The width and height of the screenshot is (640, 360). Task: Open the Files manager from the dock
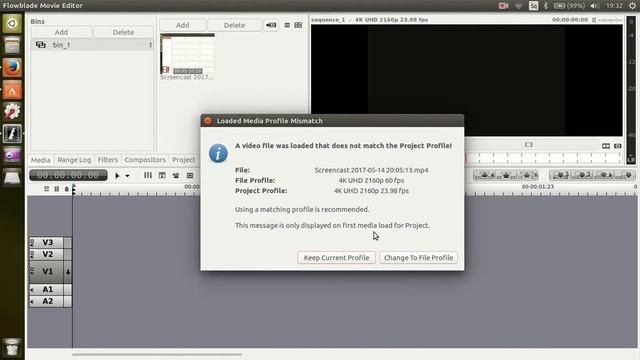(x=12, y=45)
